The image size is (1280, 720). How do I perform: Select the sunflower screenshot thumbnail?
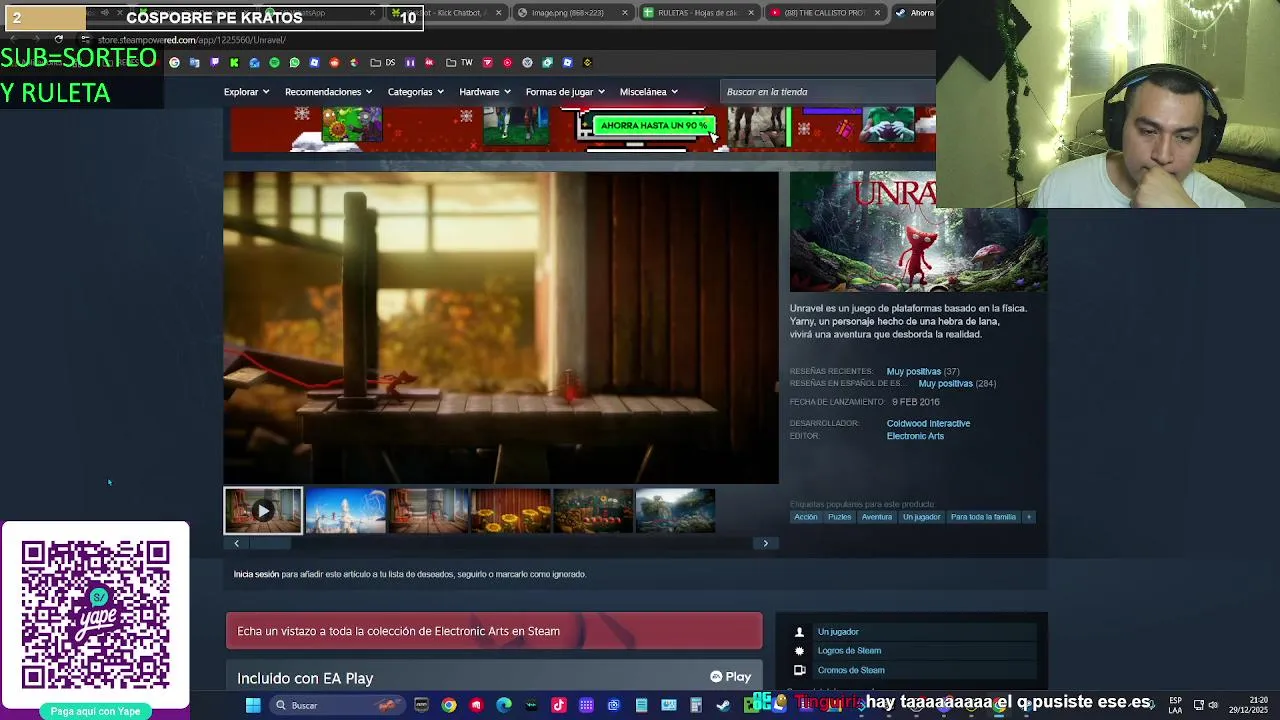pos(510,511)
